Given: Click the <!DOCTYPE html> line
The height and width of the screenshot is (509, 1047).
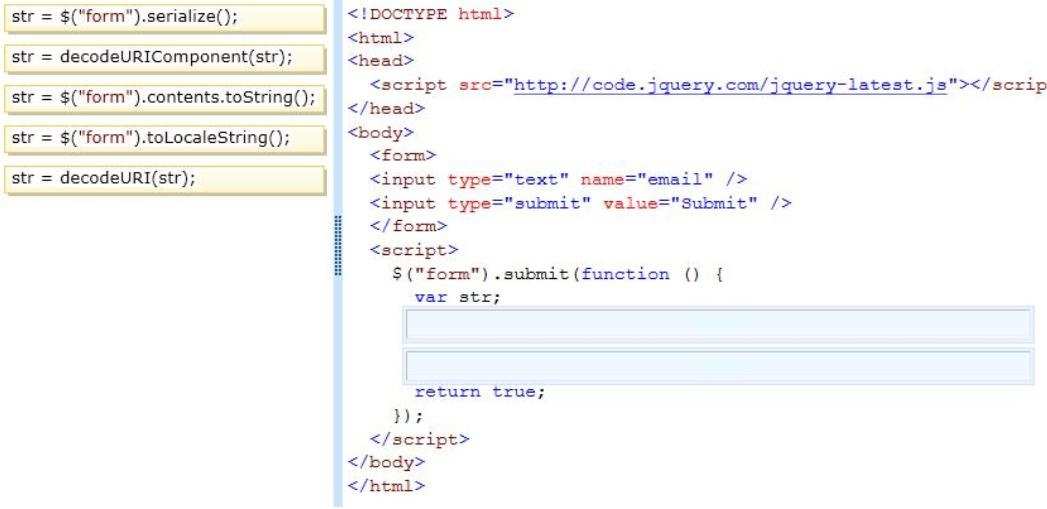Looking at the screenshot, I should (x=431, y=13).
